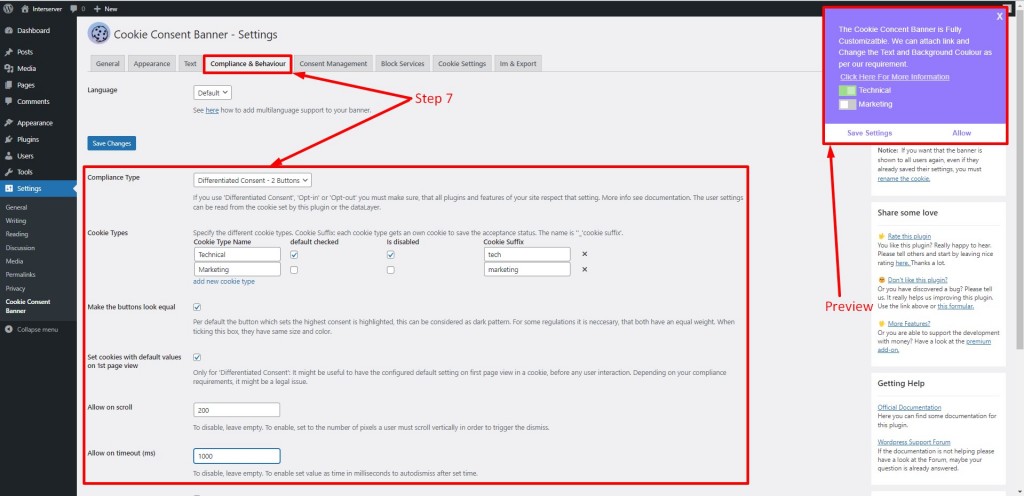The image size is (1024, 496).
Task: Click 'here' multilanguage help link
Action: (212, 111)
